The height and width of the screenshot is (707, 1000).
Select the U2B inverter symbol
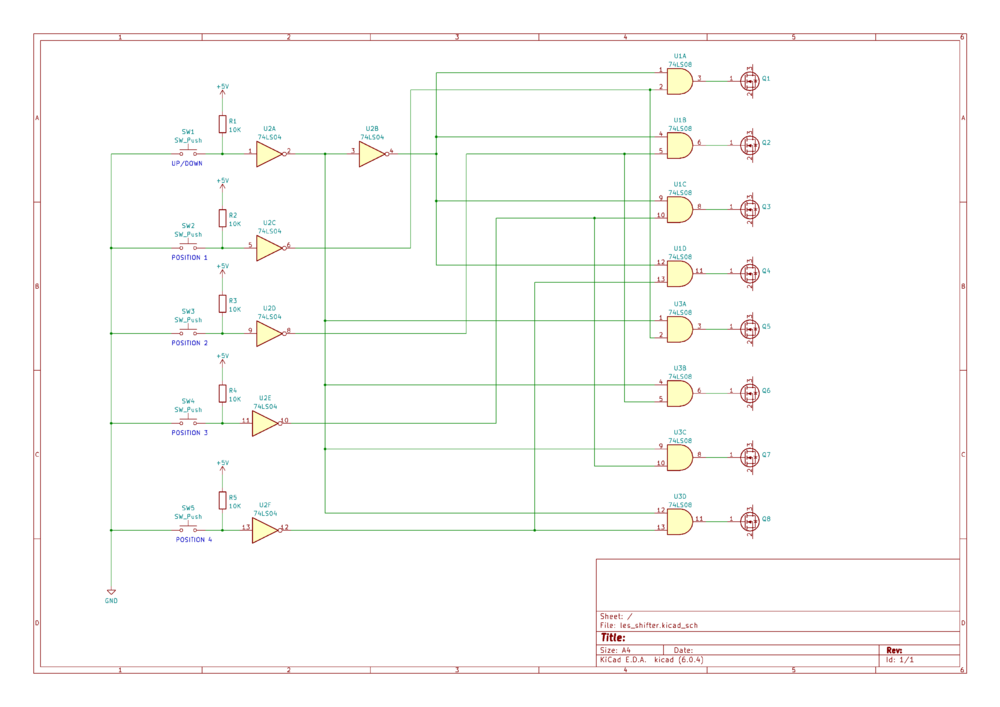[x=373, y=154]
